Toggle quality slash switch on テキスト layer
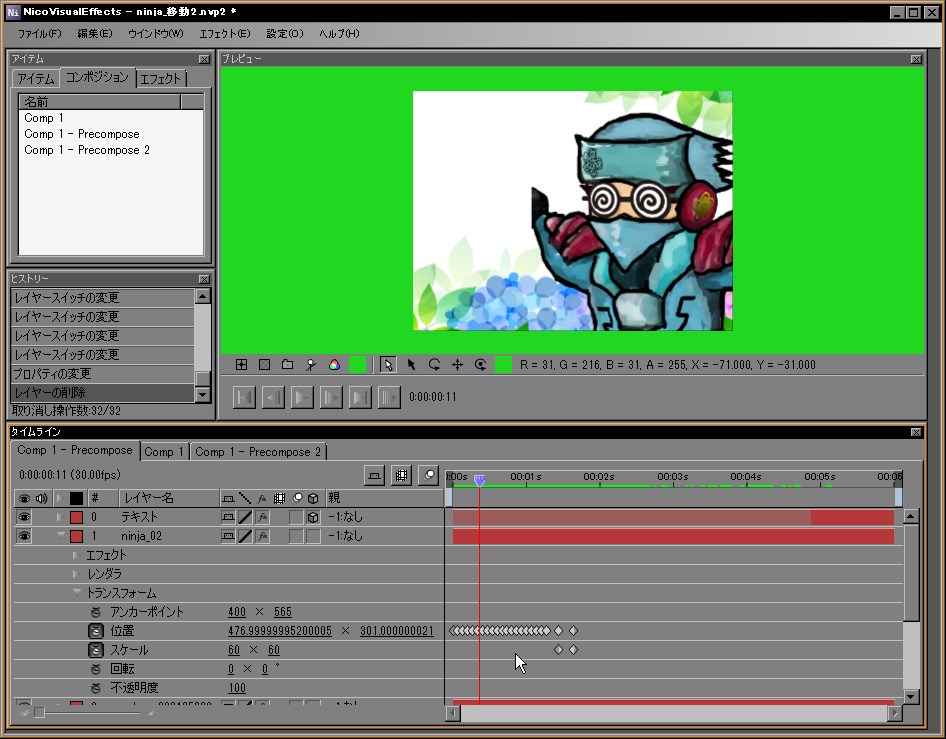The image size is (946, 739). coord(245,517)
